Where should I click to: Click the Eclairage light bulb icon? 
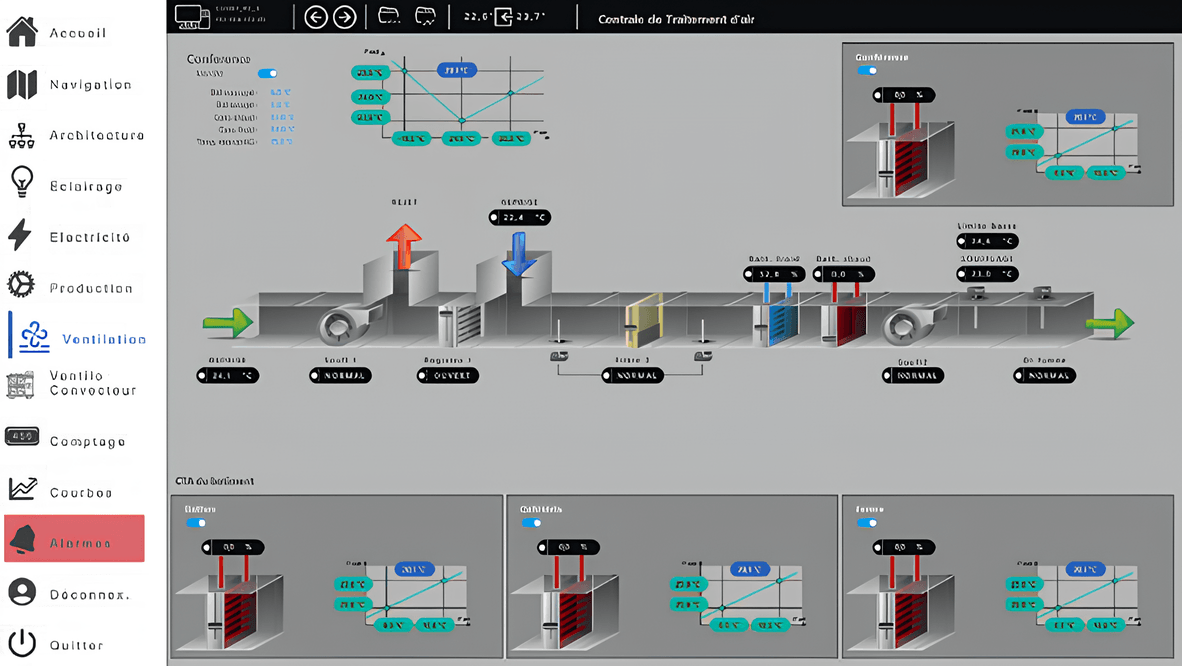[22, 185]
